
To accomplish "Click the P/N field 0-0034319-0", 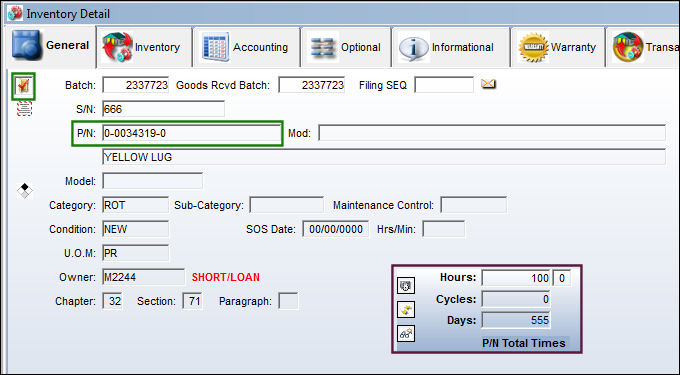I will click(192, 133).
